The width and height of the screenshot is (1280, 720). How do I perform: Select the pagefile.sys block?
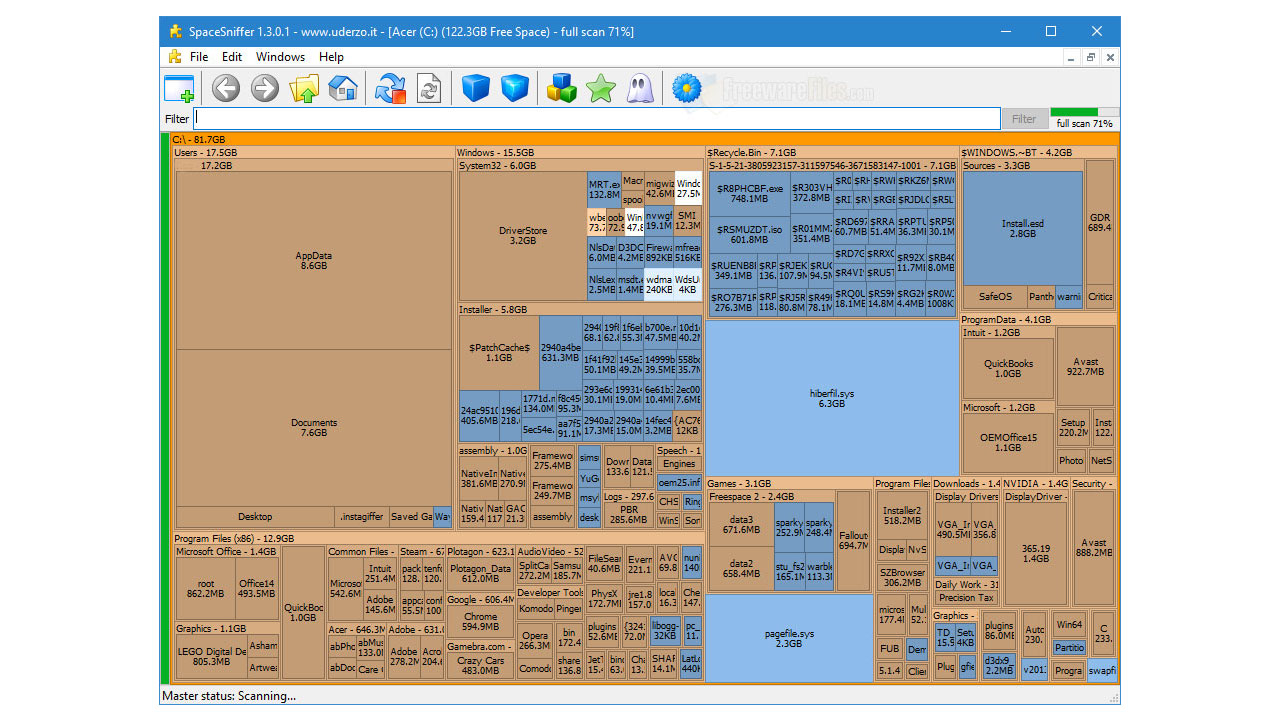point(790,638)
